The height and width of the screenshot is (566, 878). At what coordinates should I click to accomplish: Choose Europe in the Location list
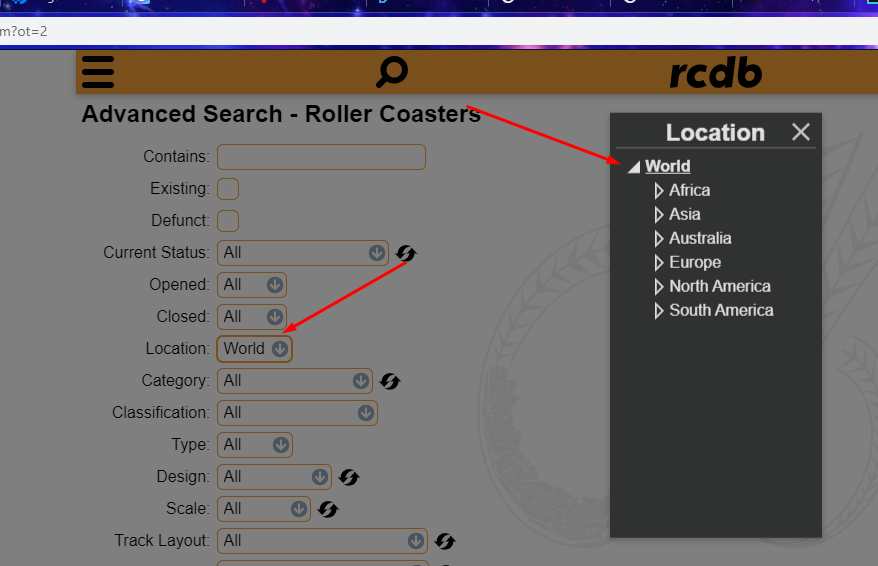click(695, 263)
